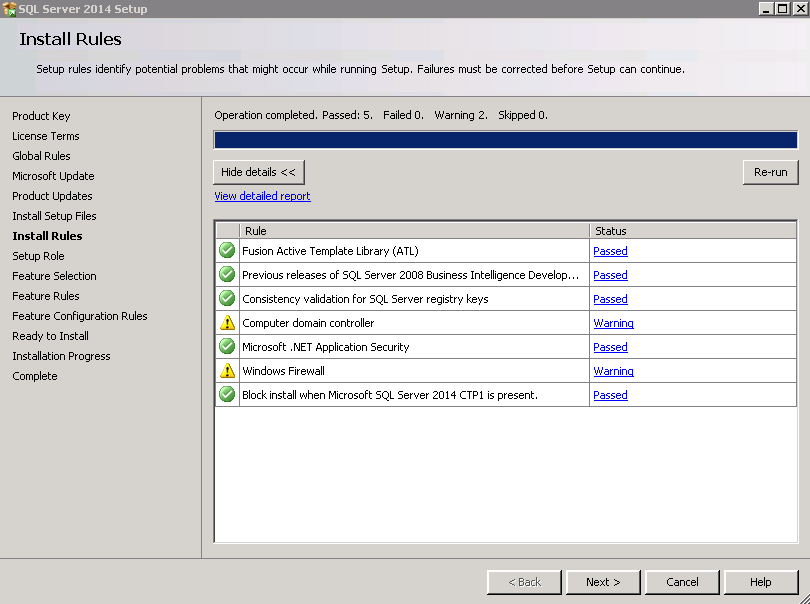Open Warning status for Computer domain controller
Image resolution: width=810 pixels, height=604 pixels.
click(x=613, y=323)
